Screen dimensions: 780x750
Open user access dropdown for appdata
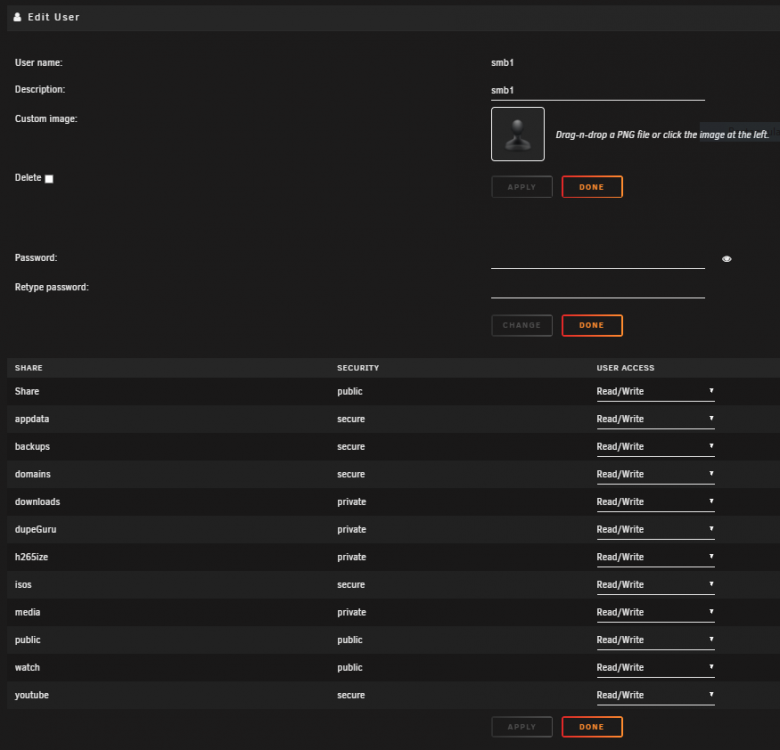click(655, 419)
